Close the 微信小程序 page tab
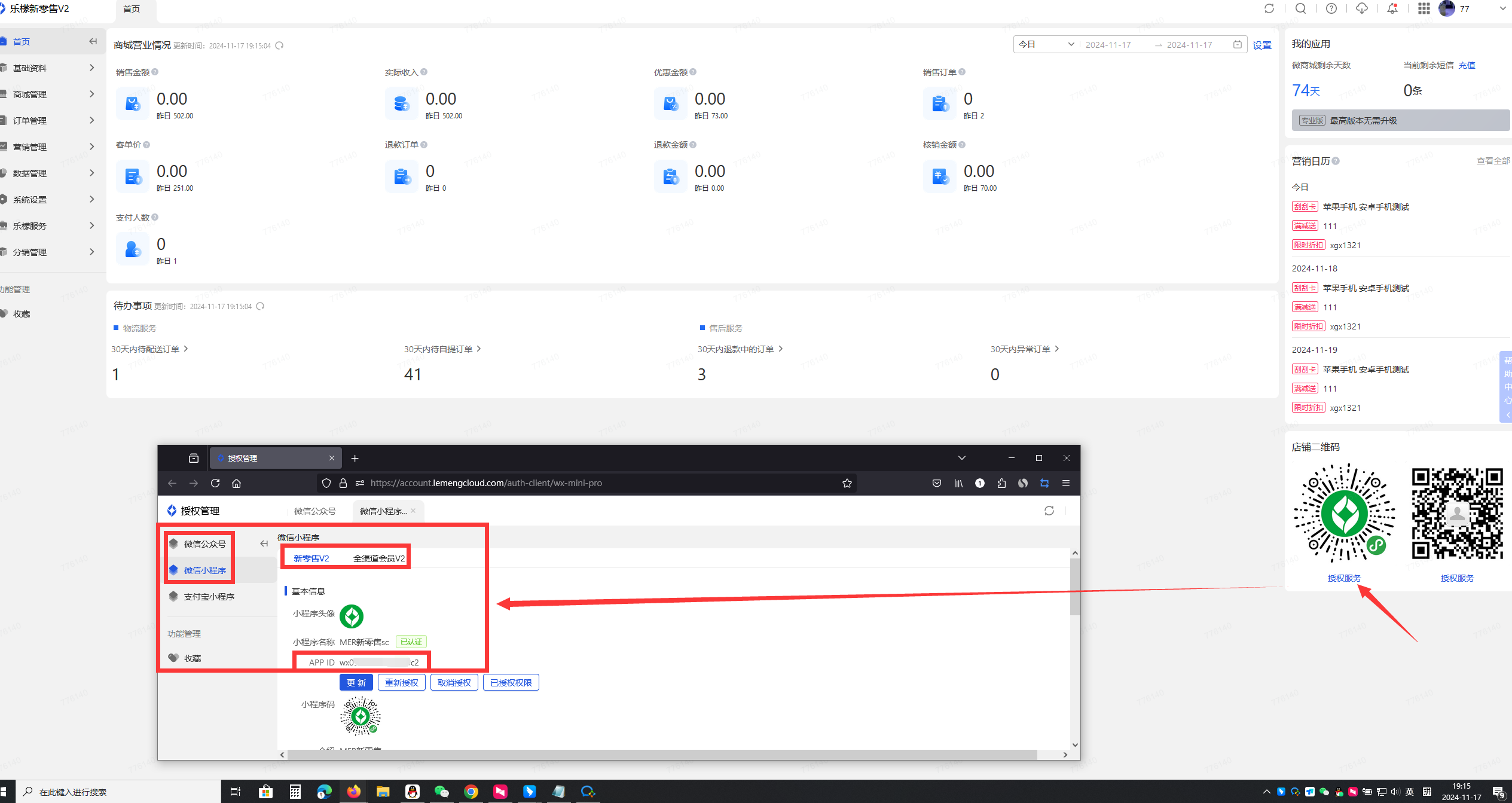Image resolution: width=1512 pixels, height=803 pixels. coord(413,511)
